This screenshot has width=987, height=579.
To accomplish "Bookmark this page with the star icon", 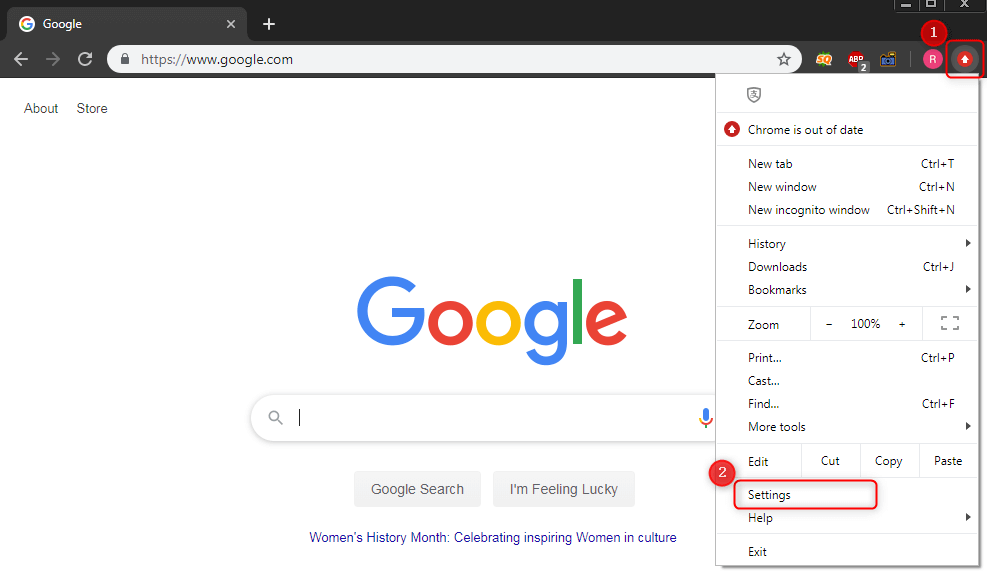I will coord(784,59).
